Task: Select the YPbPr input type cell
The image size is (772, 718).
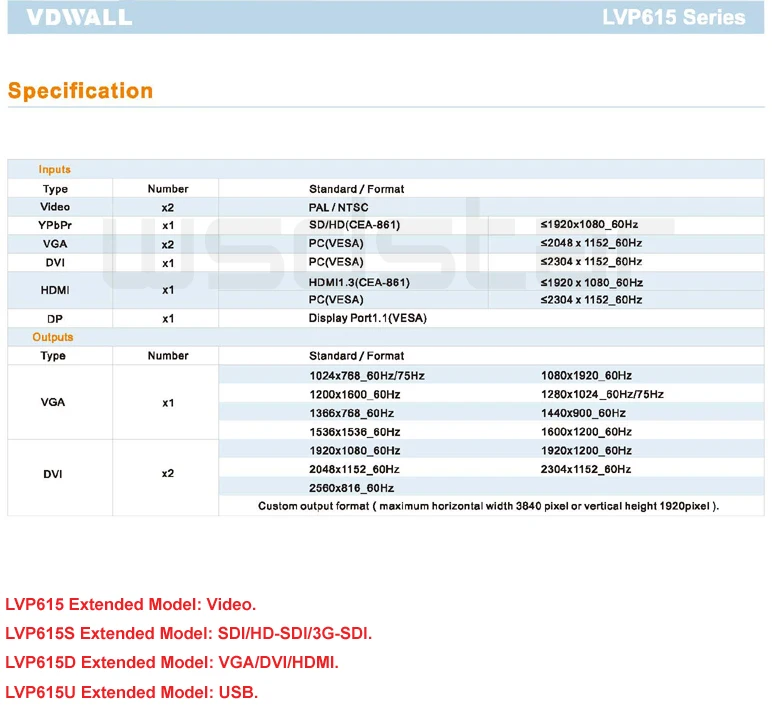Action: (x=55, y=226)
